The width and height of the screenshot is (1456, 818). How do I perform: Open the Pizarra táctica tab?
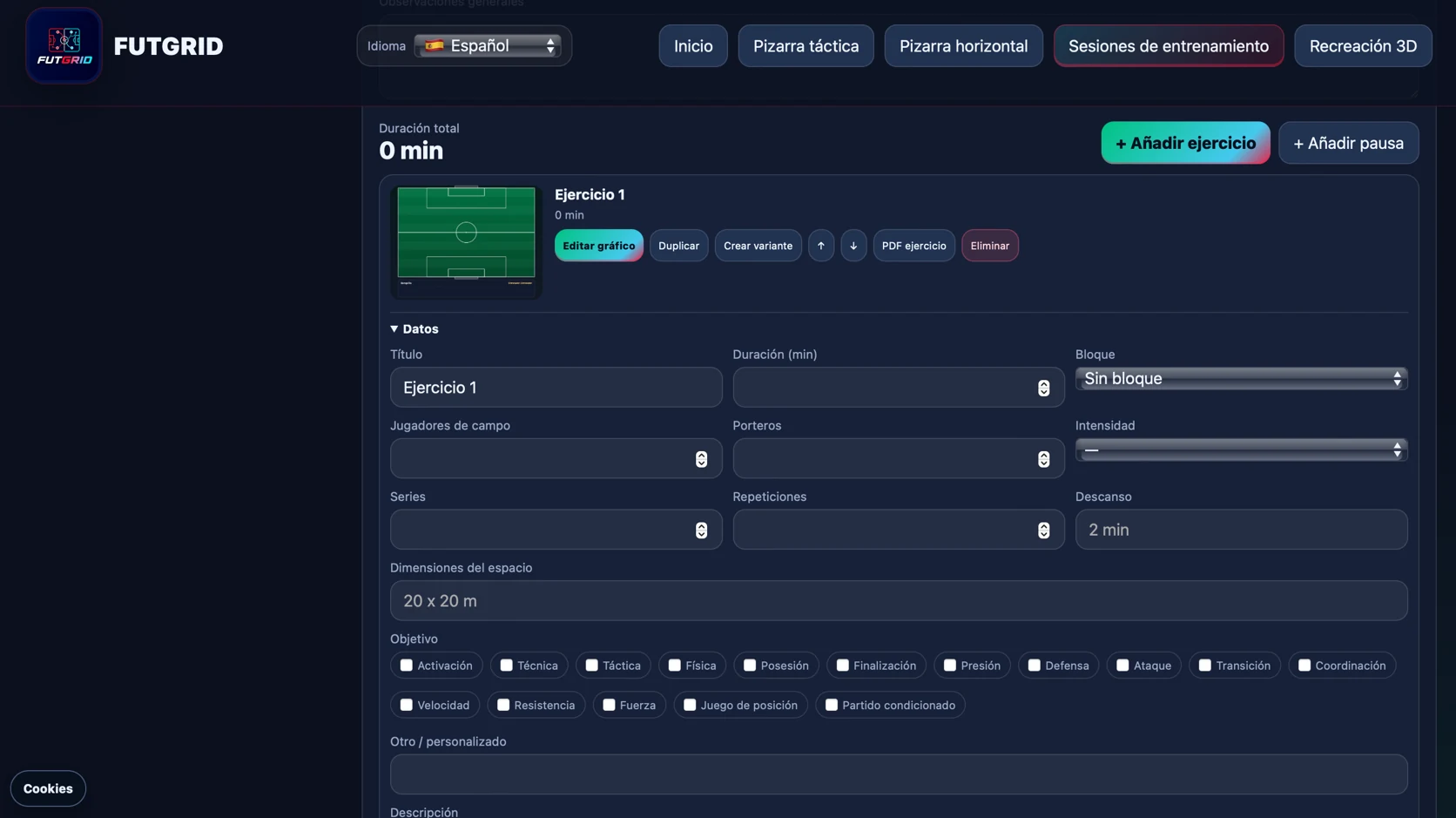click(x=806, y=45)
